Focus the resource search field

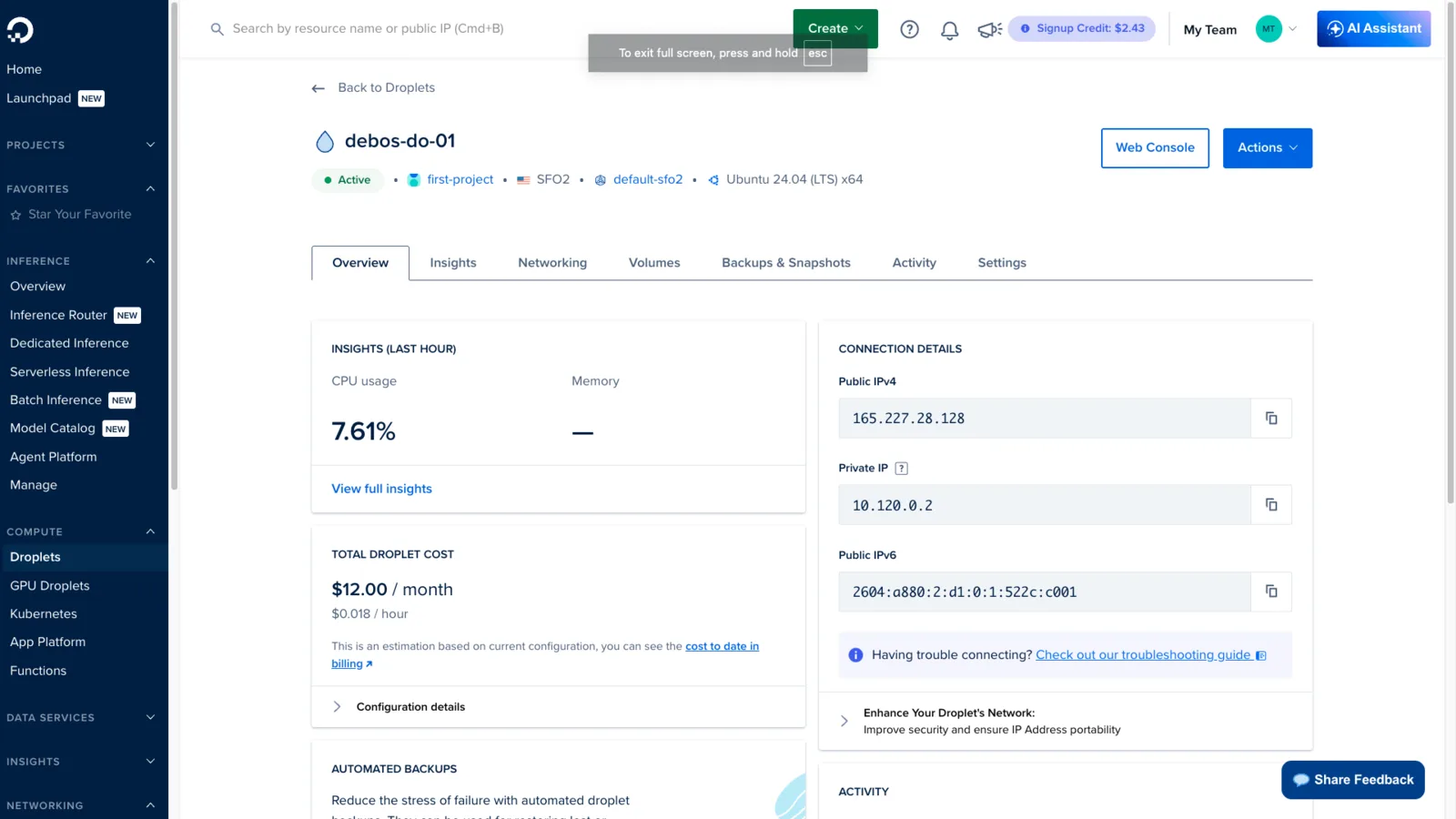(368, 29)
